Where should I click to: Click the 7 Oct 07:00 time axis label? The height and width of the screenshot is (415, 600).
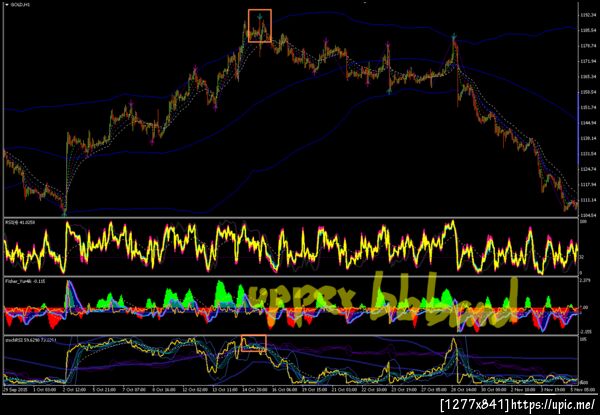(x=135, y=389)
